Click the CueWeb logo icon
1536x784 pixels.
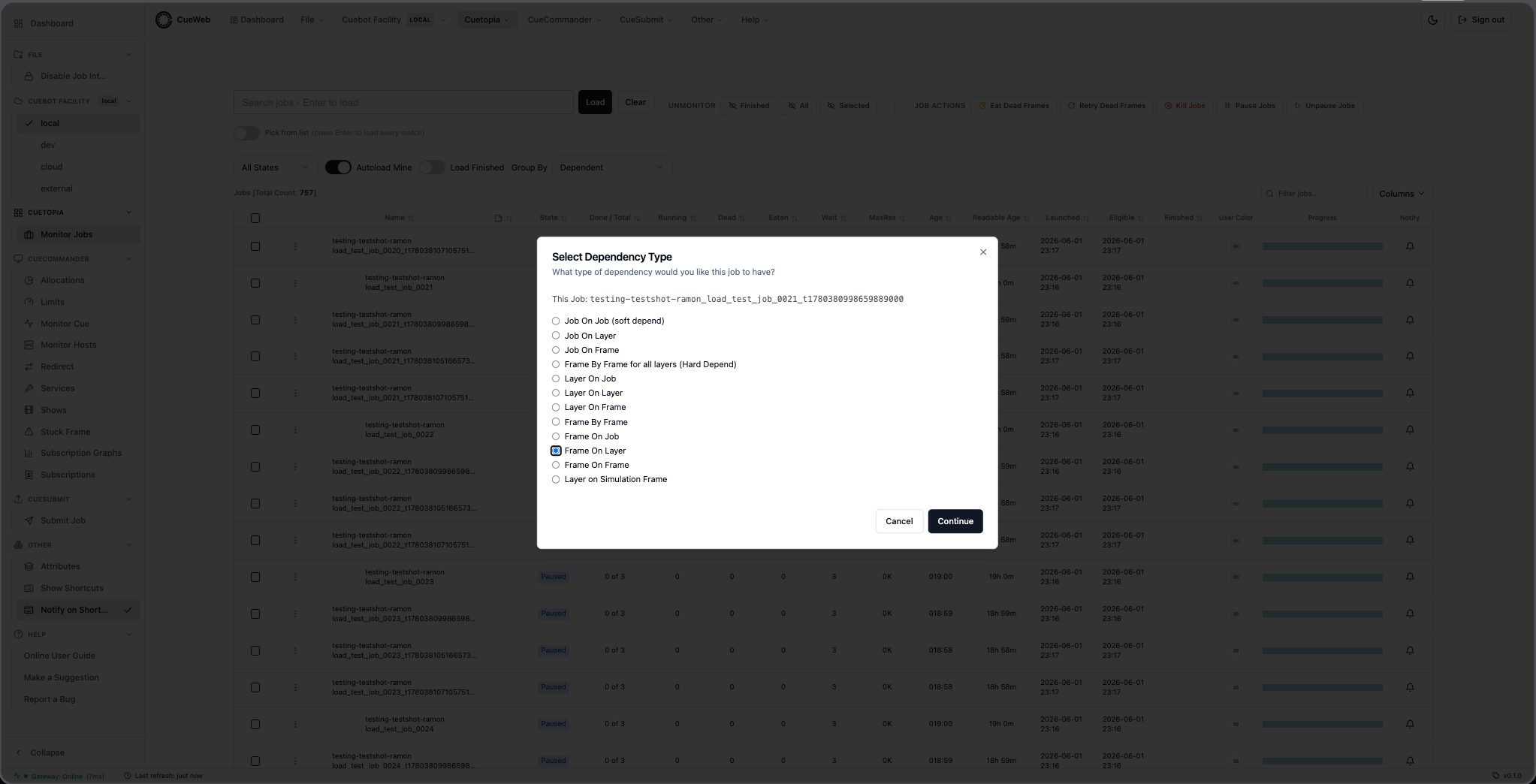[x=163, y=20]
